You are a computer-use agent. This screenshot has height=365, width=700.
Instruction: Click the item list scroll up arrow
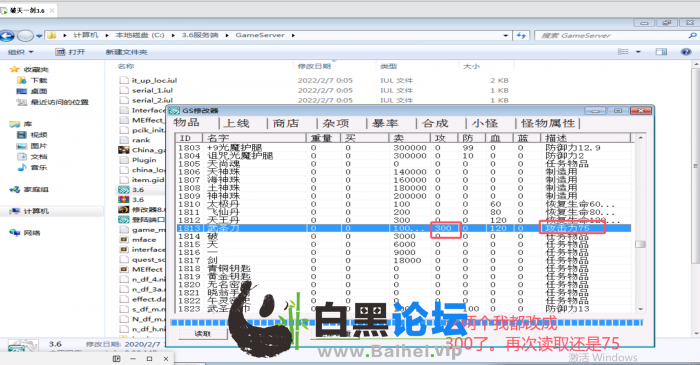(641, 138)
